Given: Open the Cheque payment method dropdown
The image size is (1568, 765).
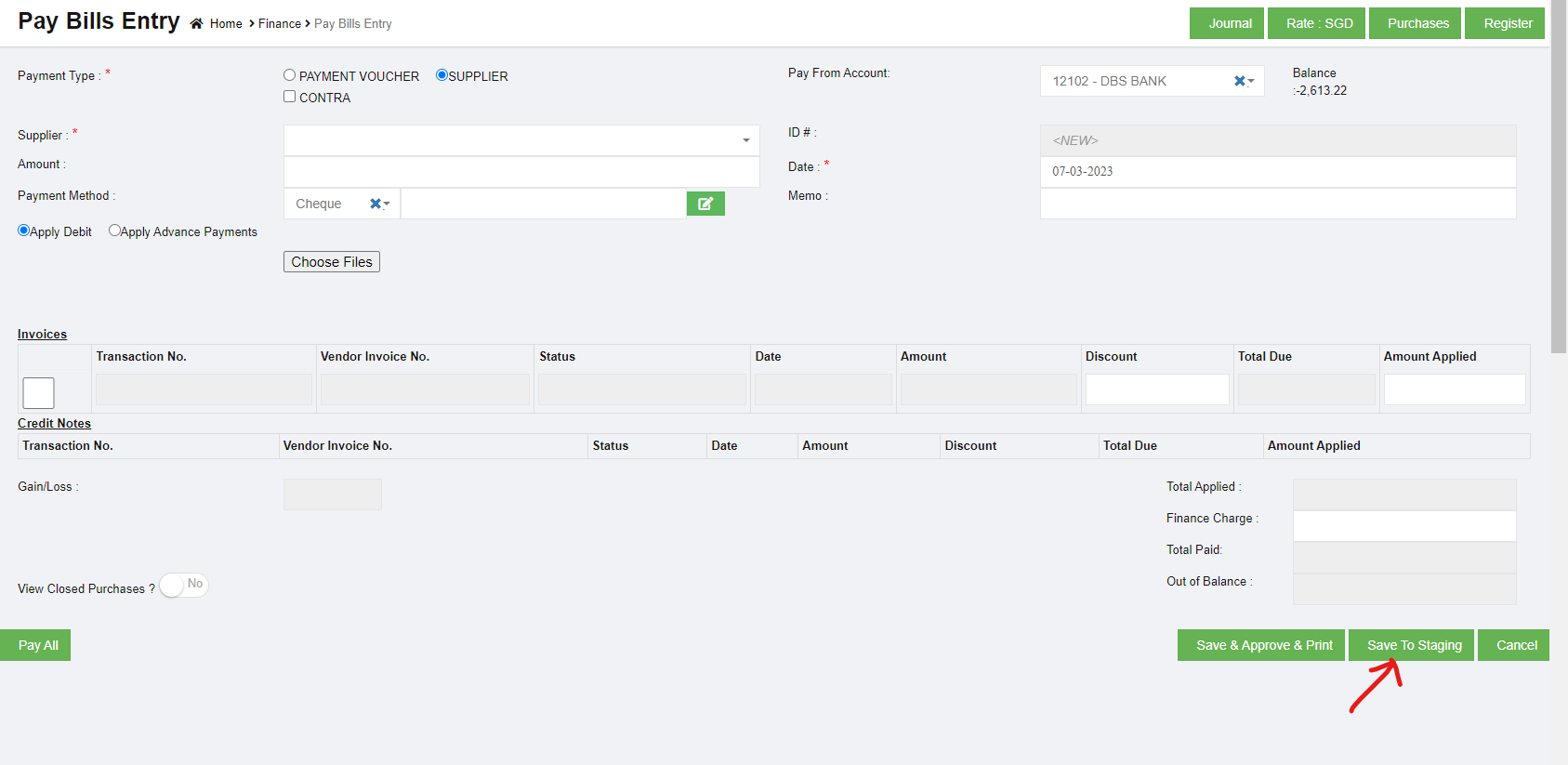Looking at the screenshot, I should [387, 204].
